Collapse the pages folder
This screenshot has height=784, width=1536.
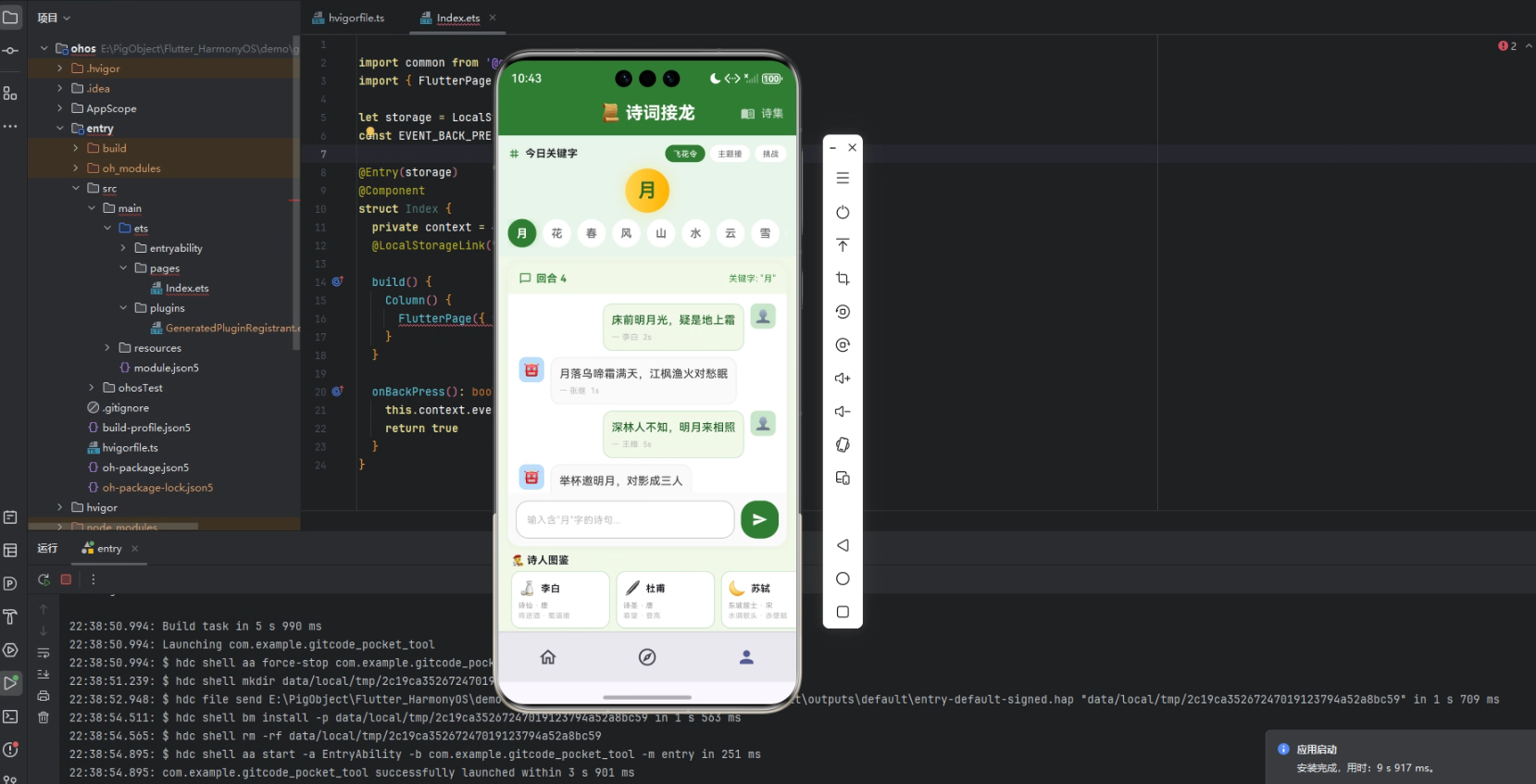click(123, 268)
